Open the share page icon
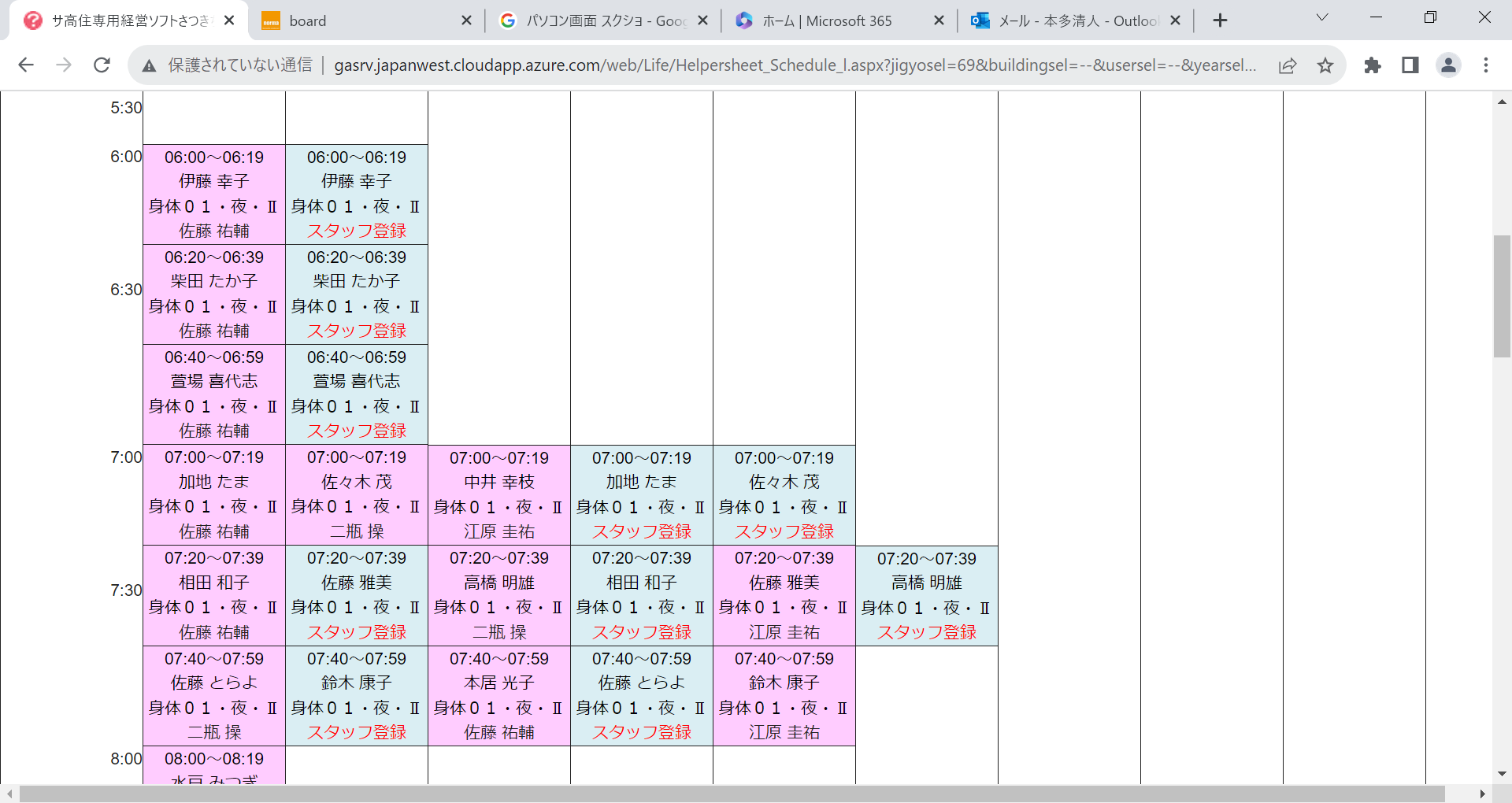 [1288, 65]
